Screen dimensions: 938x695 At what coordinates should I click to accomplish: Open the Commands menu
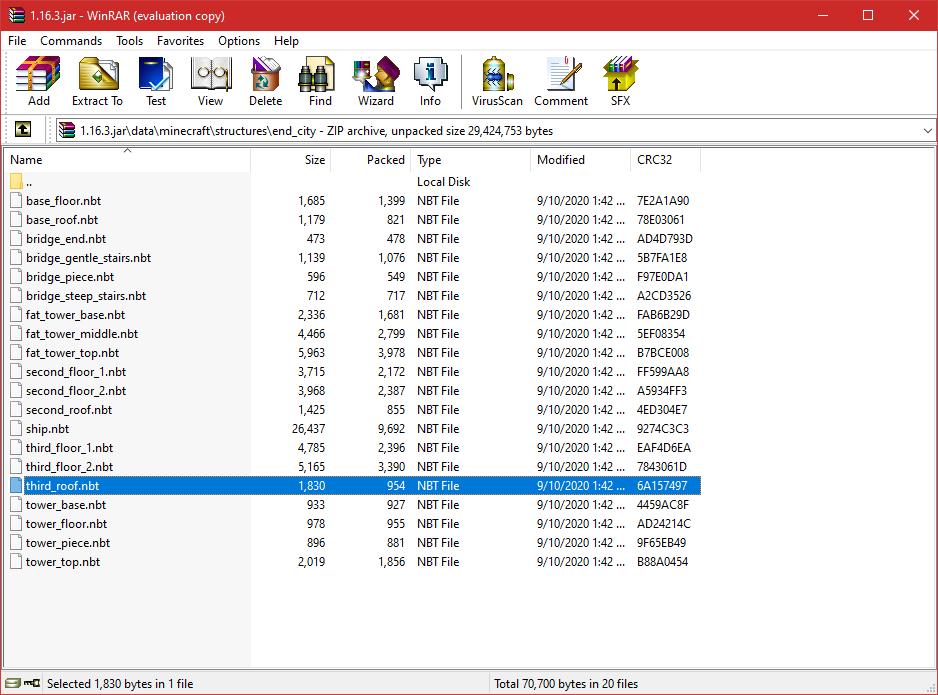71,41
